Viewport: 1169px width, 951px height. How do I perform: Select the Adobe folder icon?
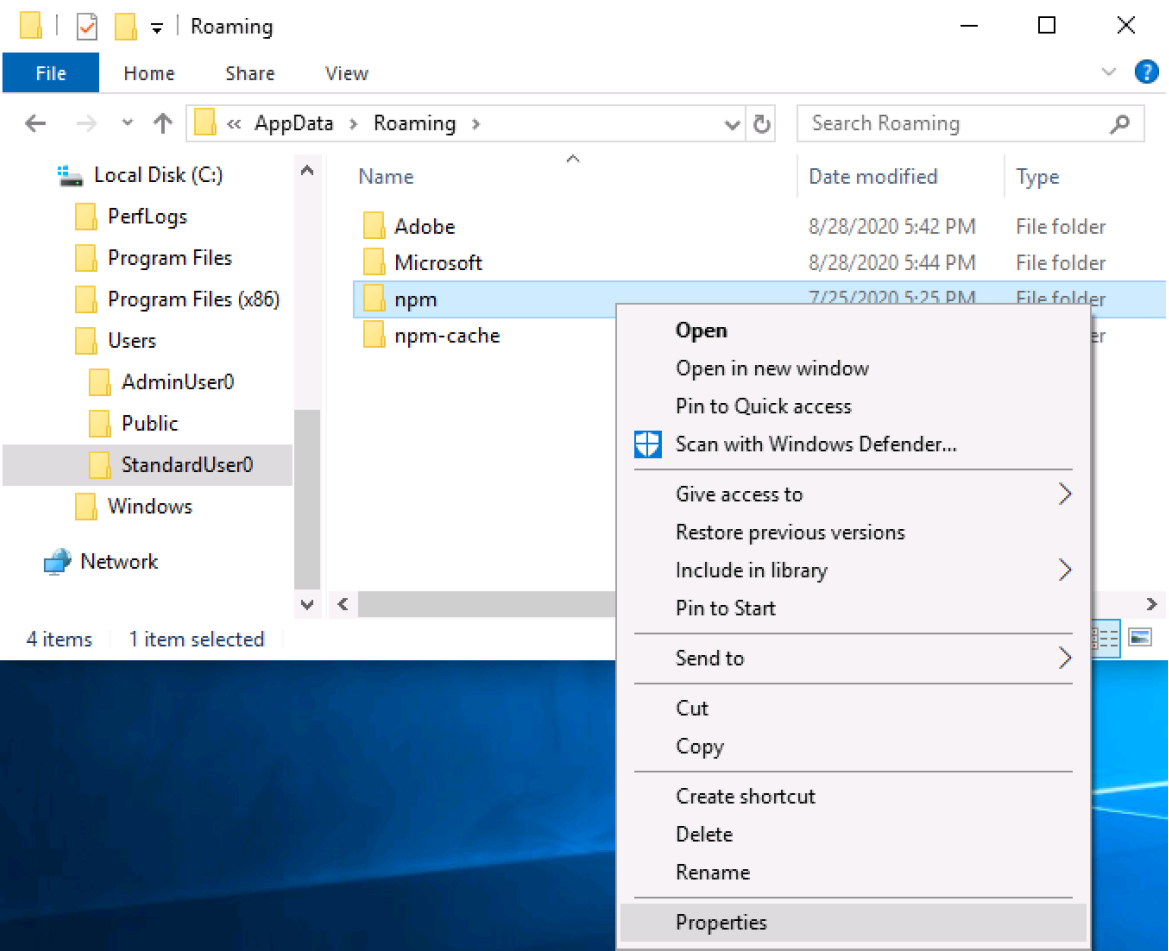374,227
